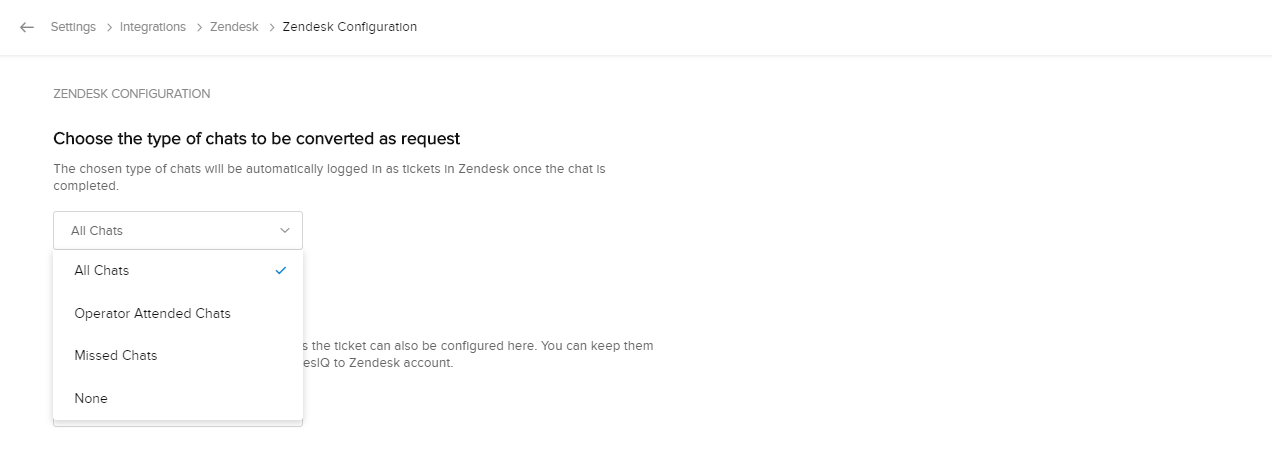Select All Chats option in list
Screen dimensions: 1272x467
coord(102,270)
